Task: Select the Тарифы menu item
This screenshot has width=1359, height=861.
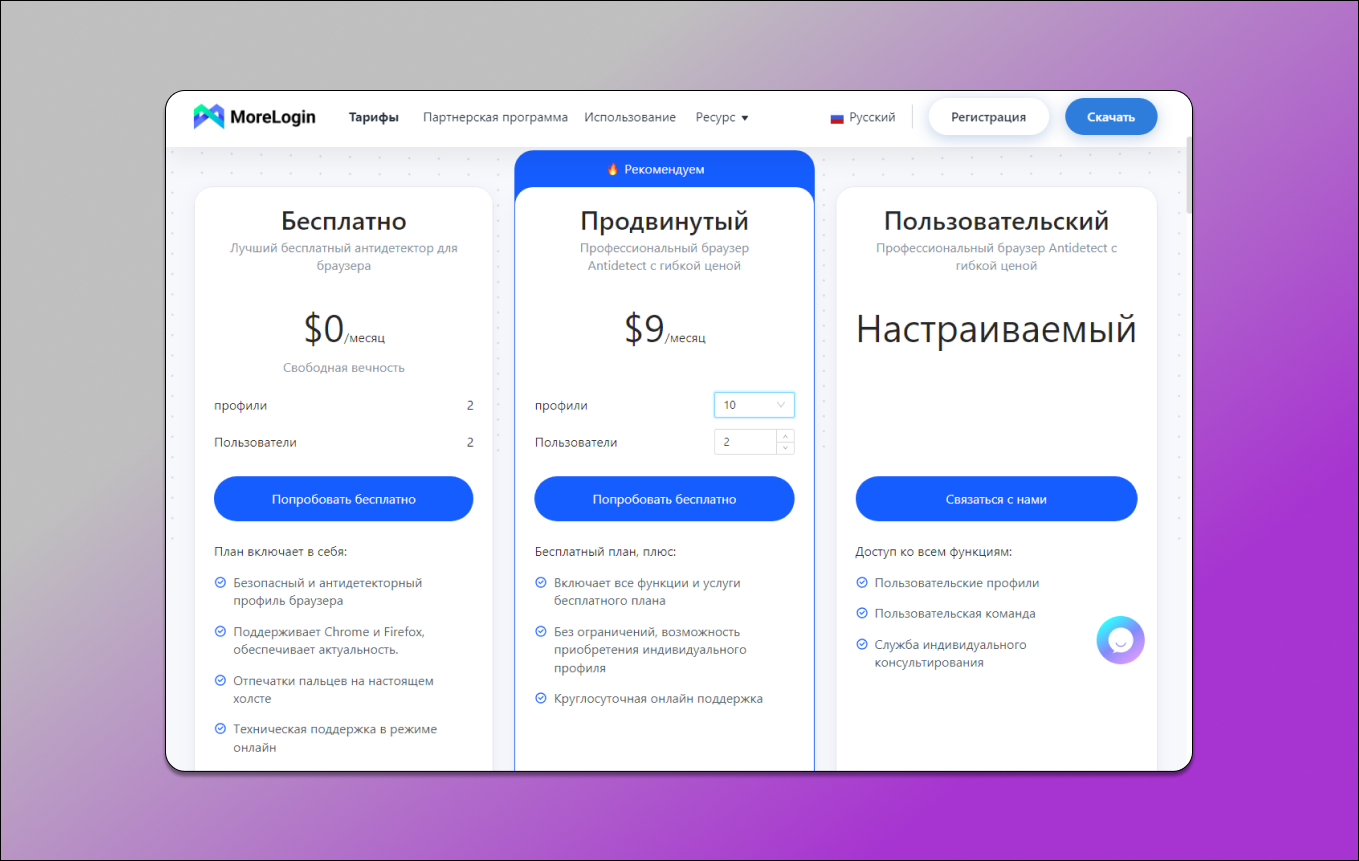Action: (373, 117)
